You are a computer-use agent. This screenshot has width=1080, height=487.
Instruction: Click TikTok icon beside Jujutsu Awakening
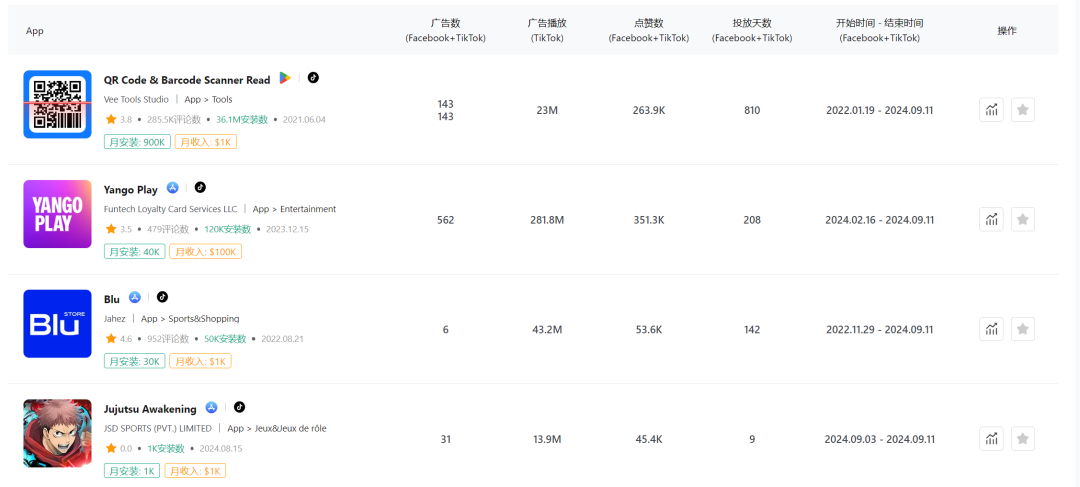pyautogui.click(x=240, y=407)
